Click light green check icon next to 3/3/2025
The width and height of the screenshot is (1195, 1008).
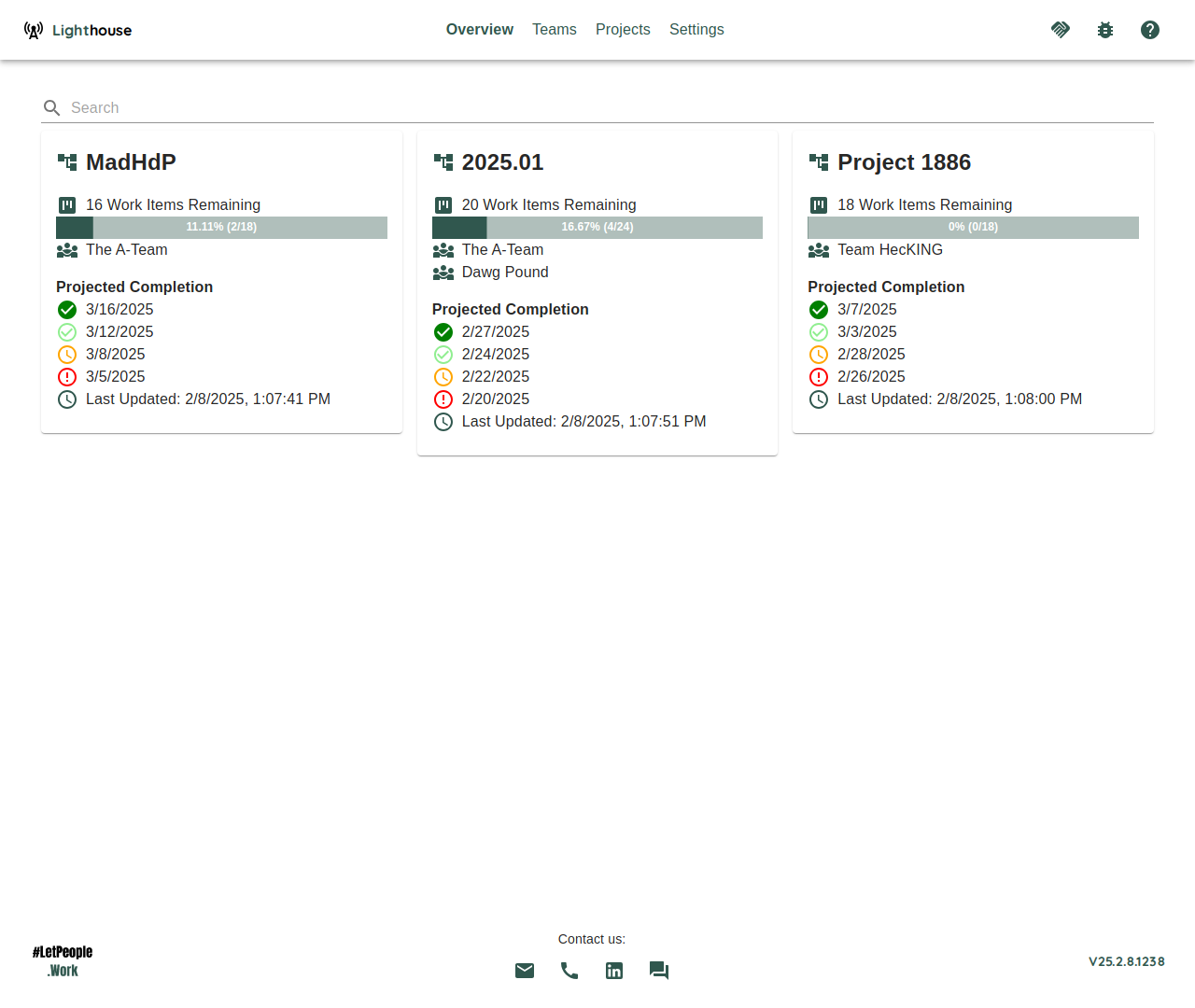[x=819, y=332]
